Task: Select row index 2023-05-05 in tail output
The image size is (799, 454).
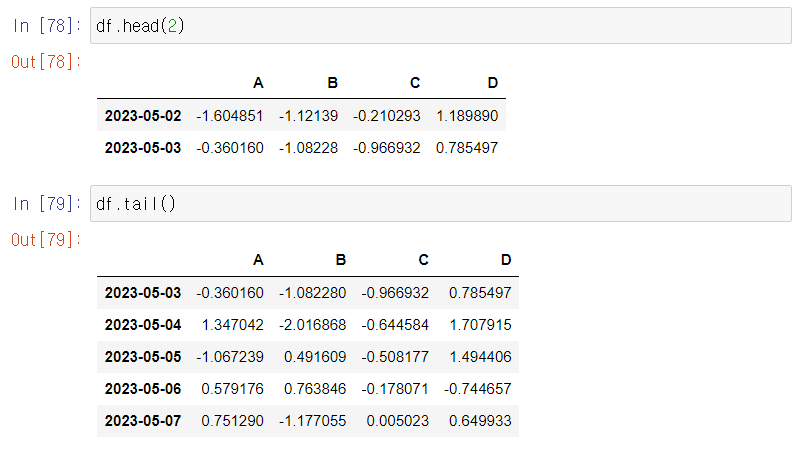Action: click(x=143, y=357)
